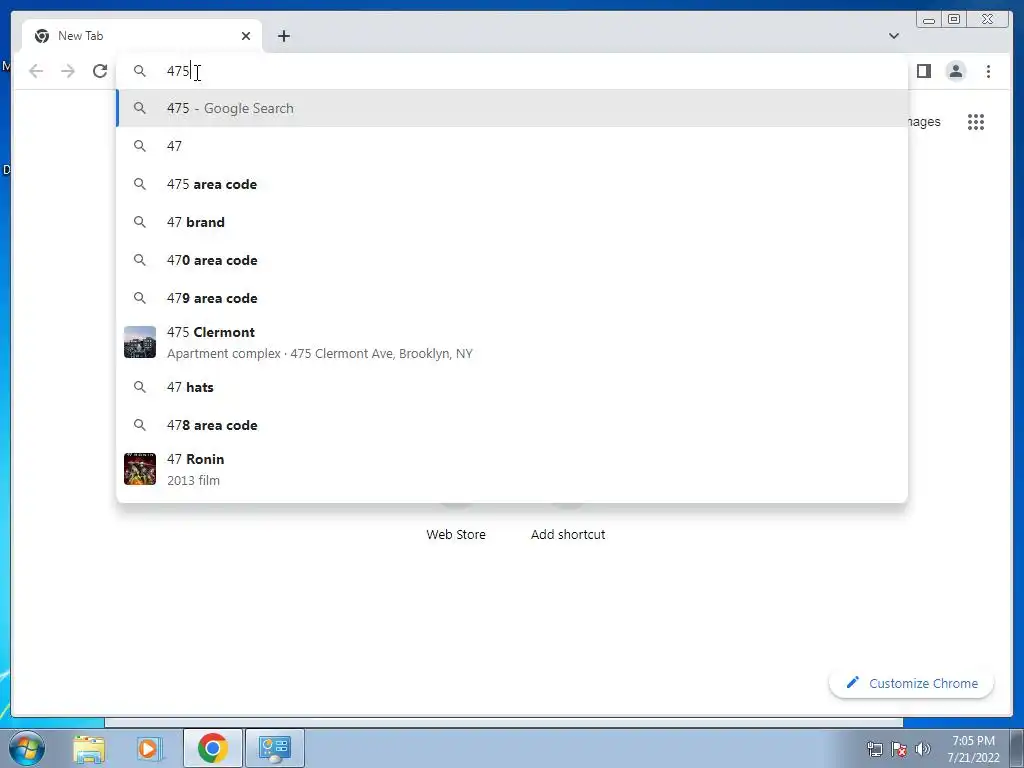Select '47 Ronin' 2013 film suggestion
The image size is (1024, 768).
(x=513, y=469)
